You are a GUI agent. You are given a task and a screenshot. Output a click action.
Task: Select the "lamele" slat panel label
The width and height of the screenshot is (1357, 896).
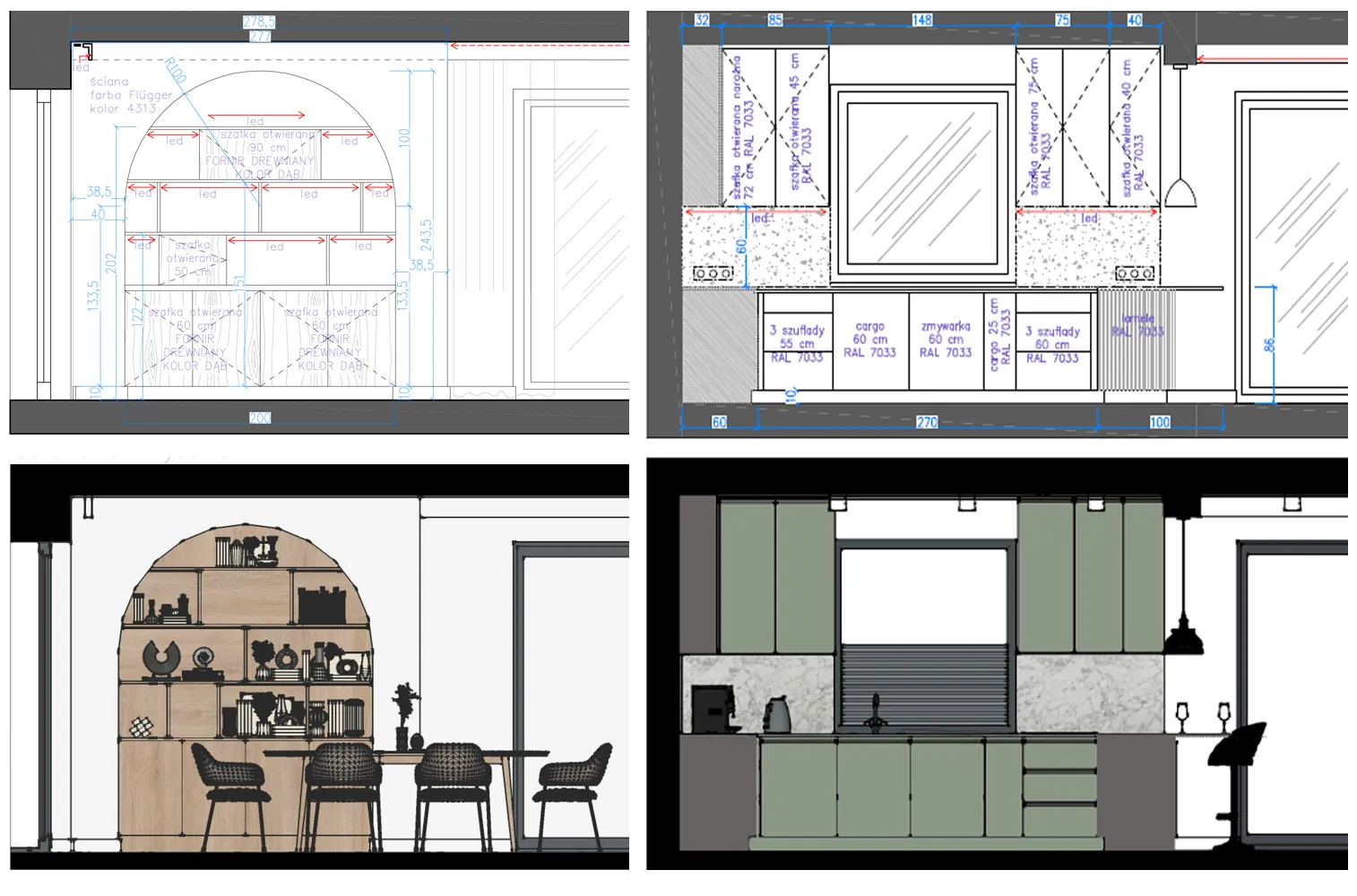[x=1138, y=319]
